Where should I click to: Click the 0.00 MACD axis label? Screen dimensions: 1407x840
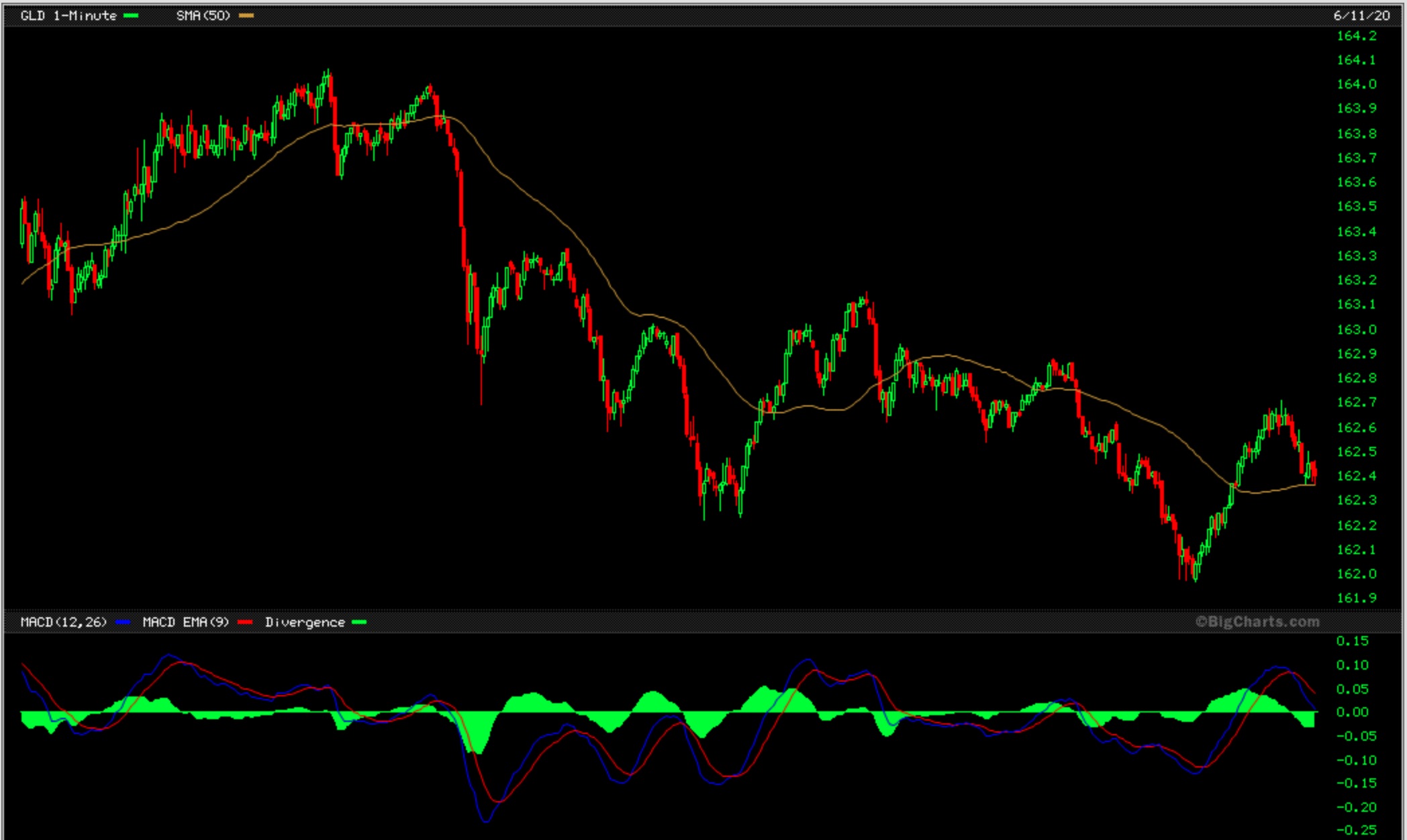pos(1352,712)
